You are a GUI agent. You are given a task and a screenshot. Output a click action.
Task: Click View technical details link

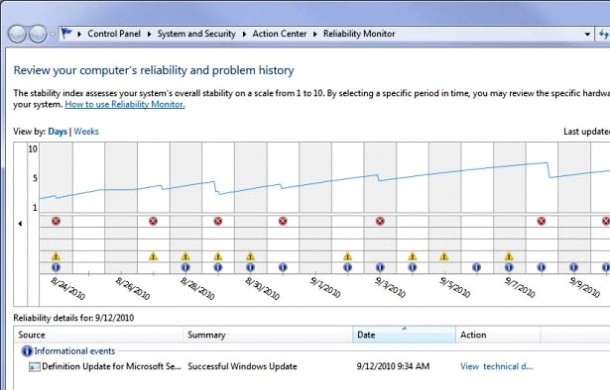pyautogui.click(x=496, y=366)
